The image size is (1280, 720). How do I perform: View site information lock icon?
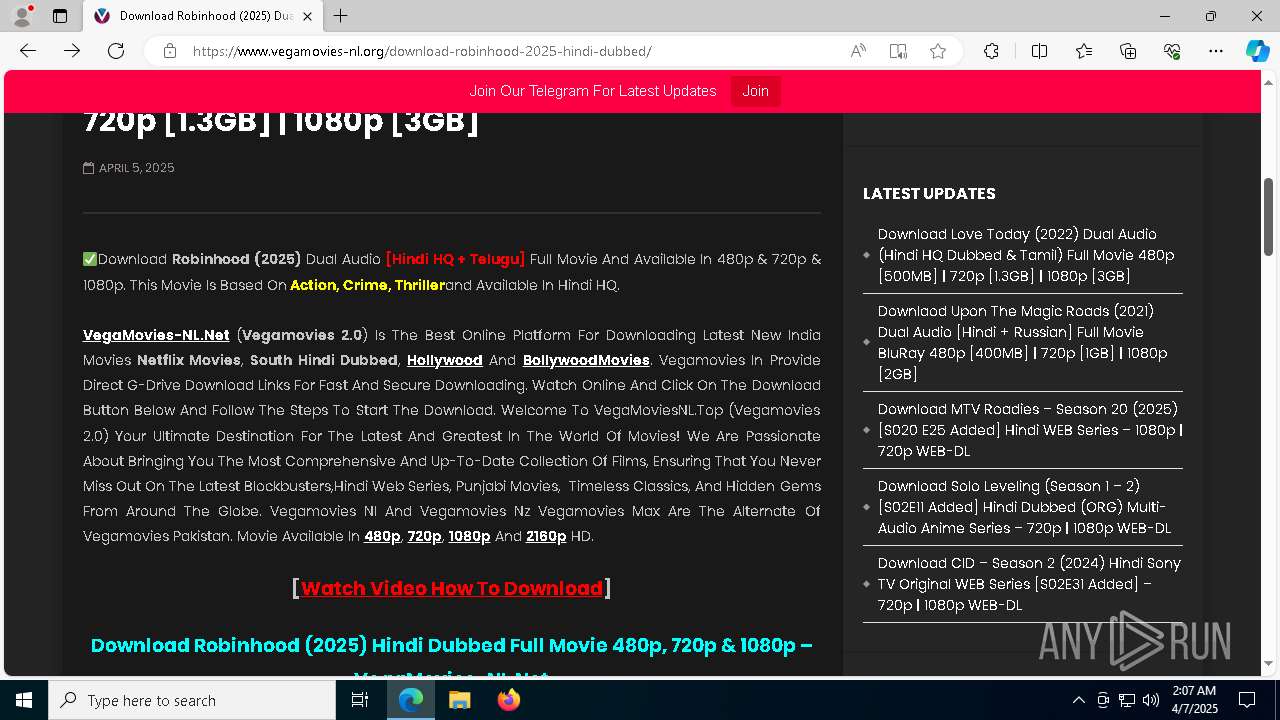click(170, 51)
